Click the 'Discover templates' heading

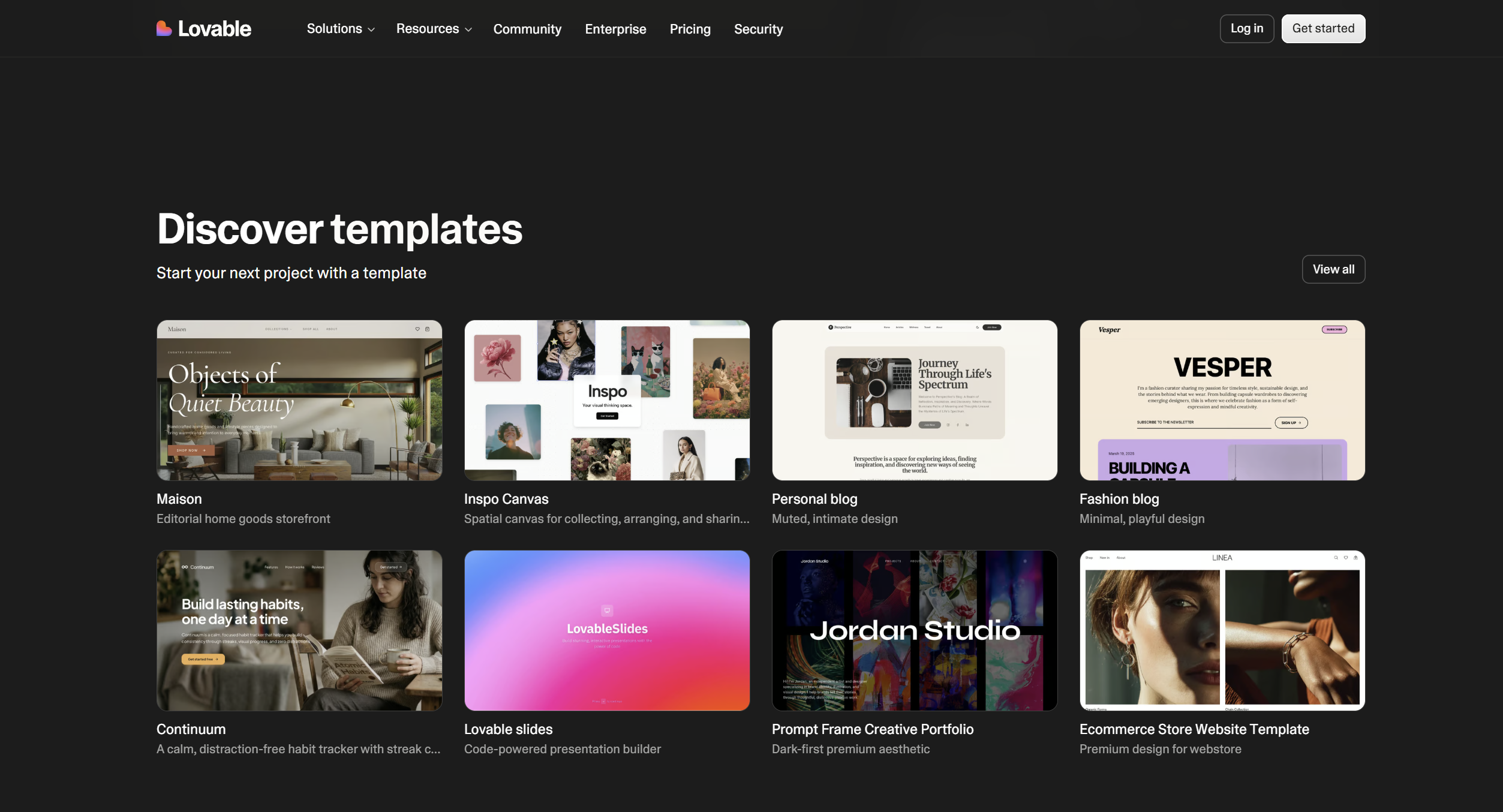(x=339, y=229)
